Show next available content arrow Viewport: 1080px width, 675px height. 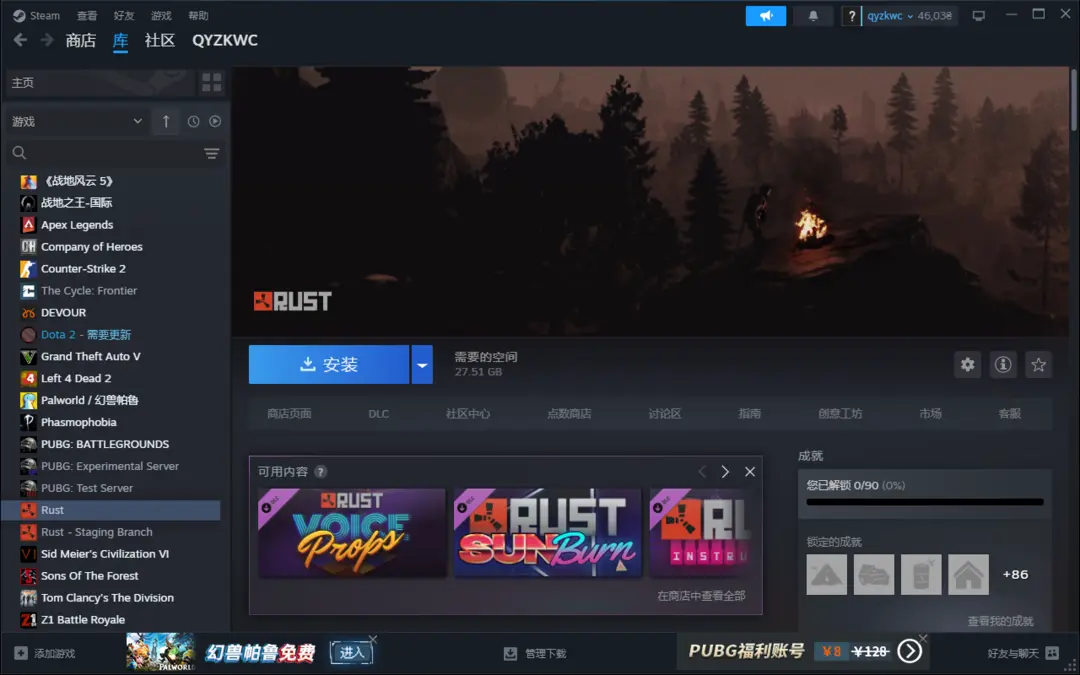click(725, 472)
